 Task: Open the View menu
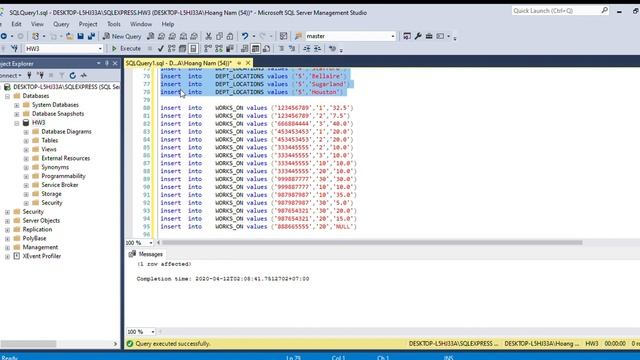pos(37,24)
